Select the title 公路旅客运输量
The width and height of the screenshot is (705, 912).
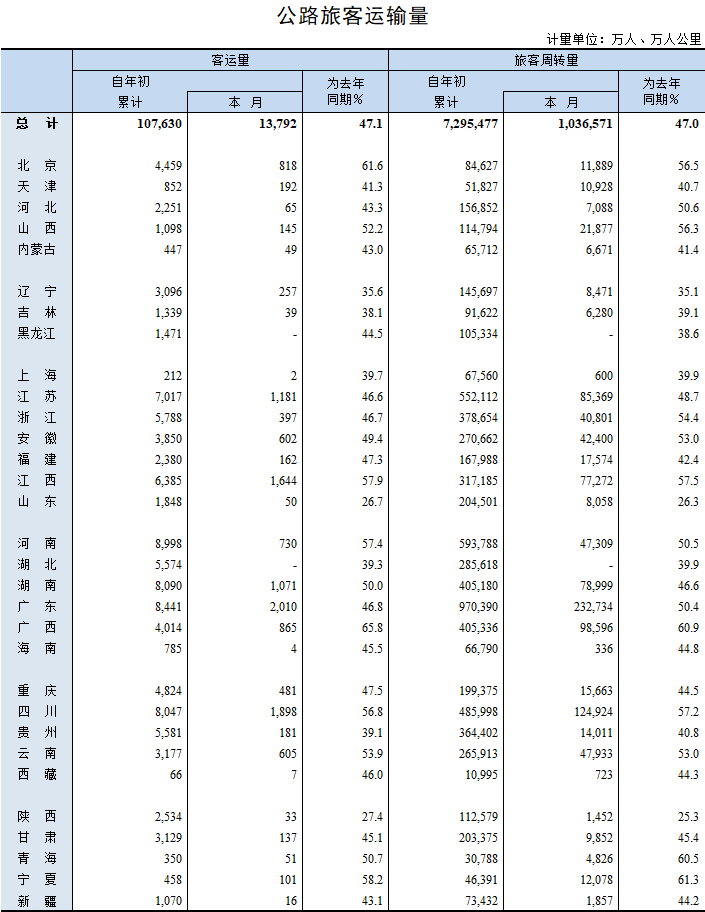pyautogui.click(x=352, y=16)
